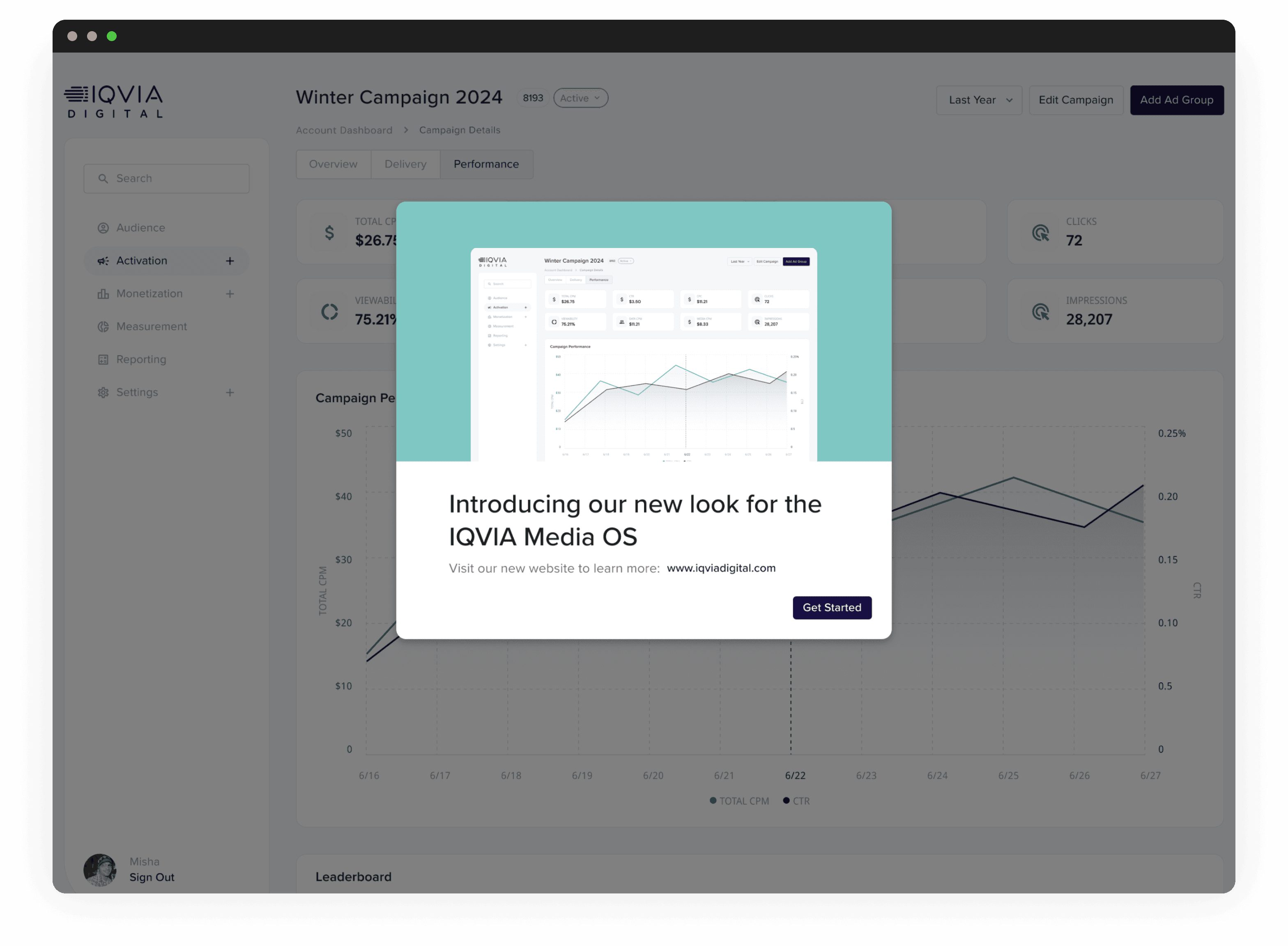Open the Audience sidebar item
1288x946 pixels.
(166, 227)
